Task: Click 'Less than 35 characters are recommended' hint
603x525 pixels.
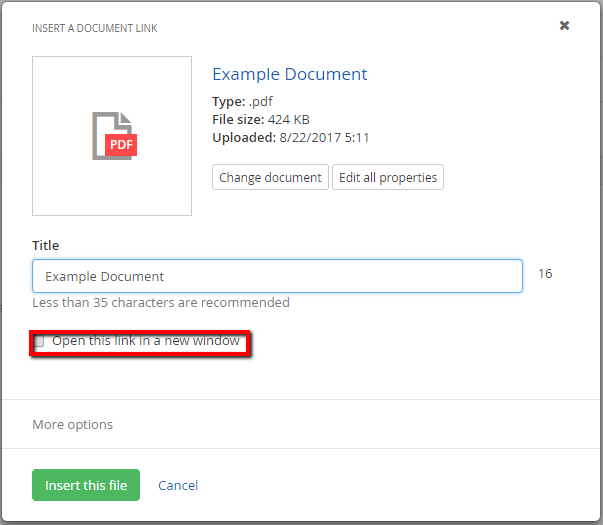Action: 161,303
